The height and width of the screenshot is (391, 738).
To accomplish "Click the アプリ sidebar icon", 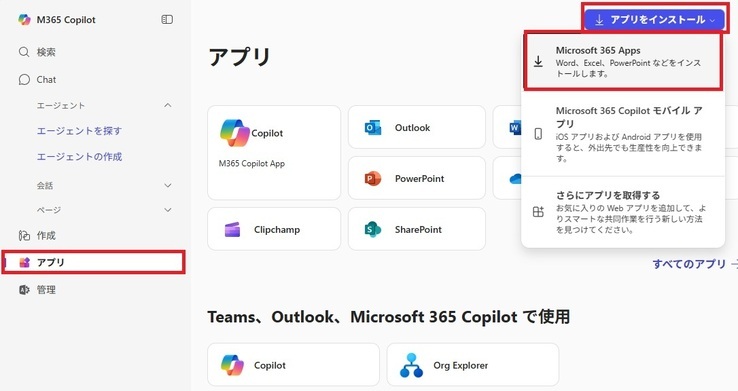I will [24, 263].
